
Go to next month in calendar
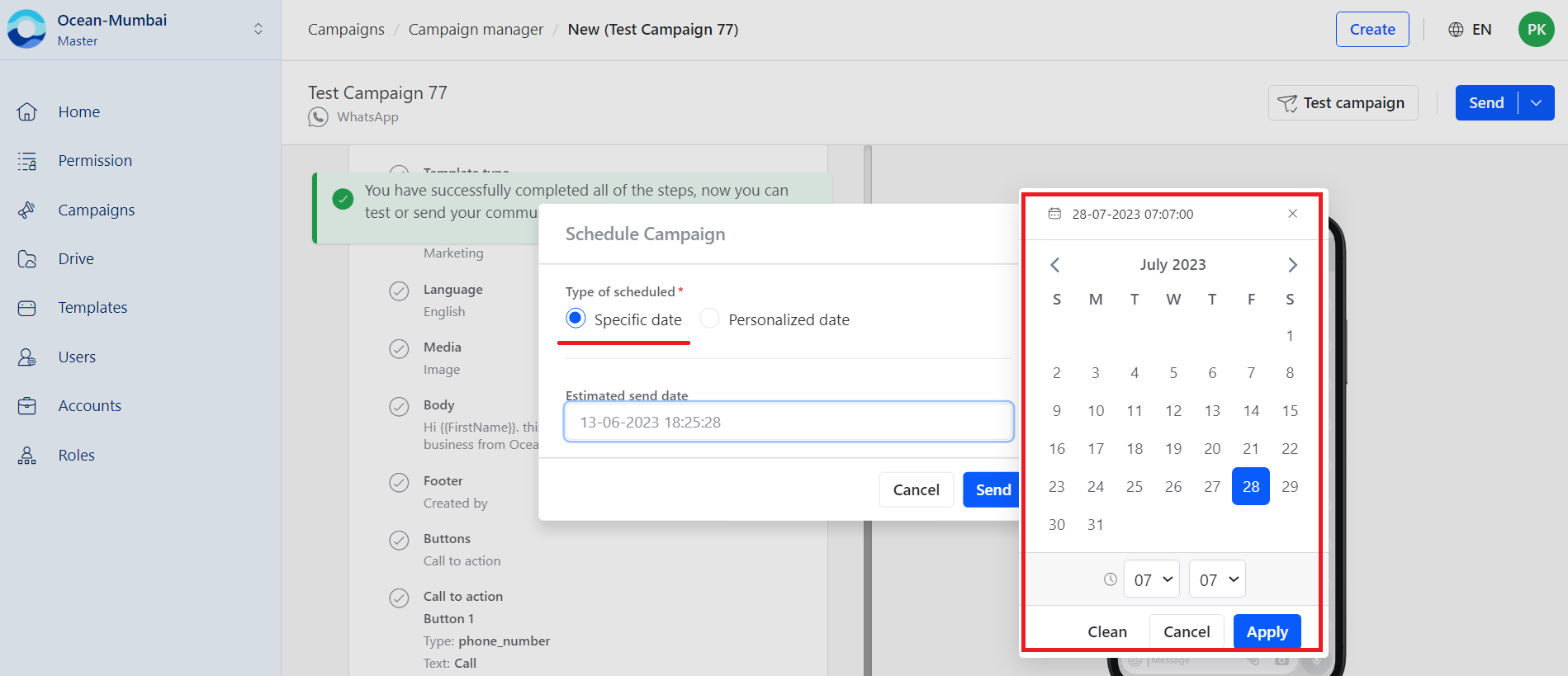point(1292,265)
